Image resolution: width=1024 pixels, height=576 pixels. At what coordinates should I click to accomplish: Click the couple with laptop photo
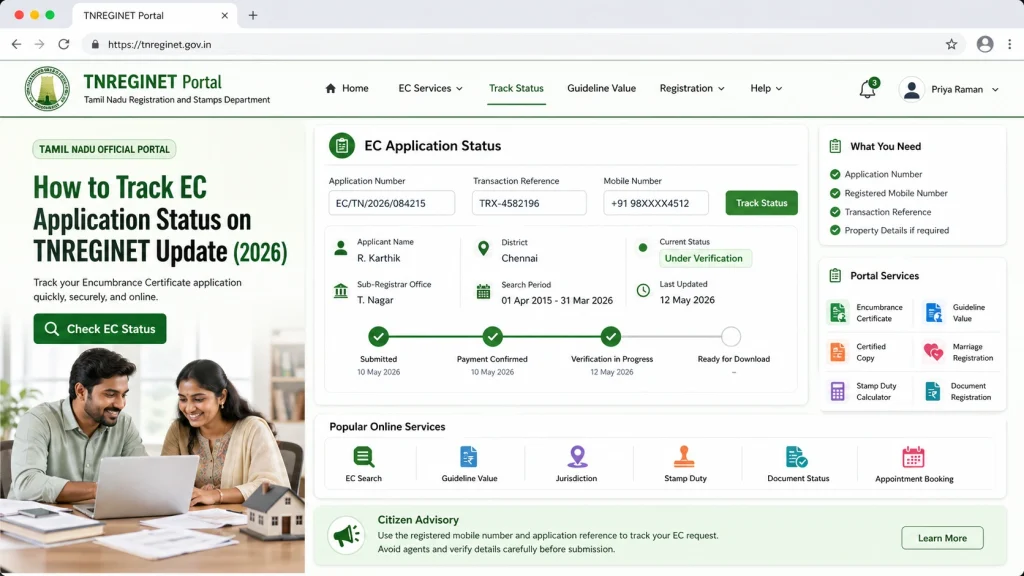click(152, 460)
